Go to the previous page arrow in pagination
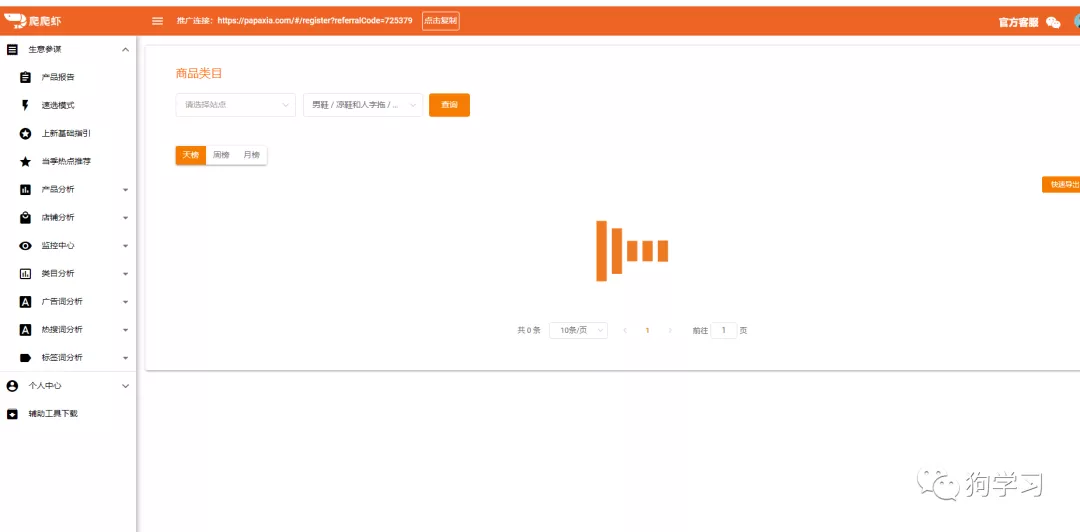Image resolution: width=1080 pixels, height=532 pixels. 625,331
